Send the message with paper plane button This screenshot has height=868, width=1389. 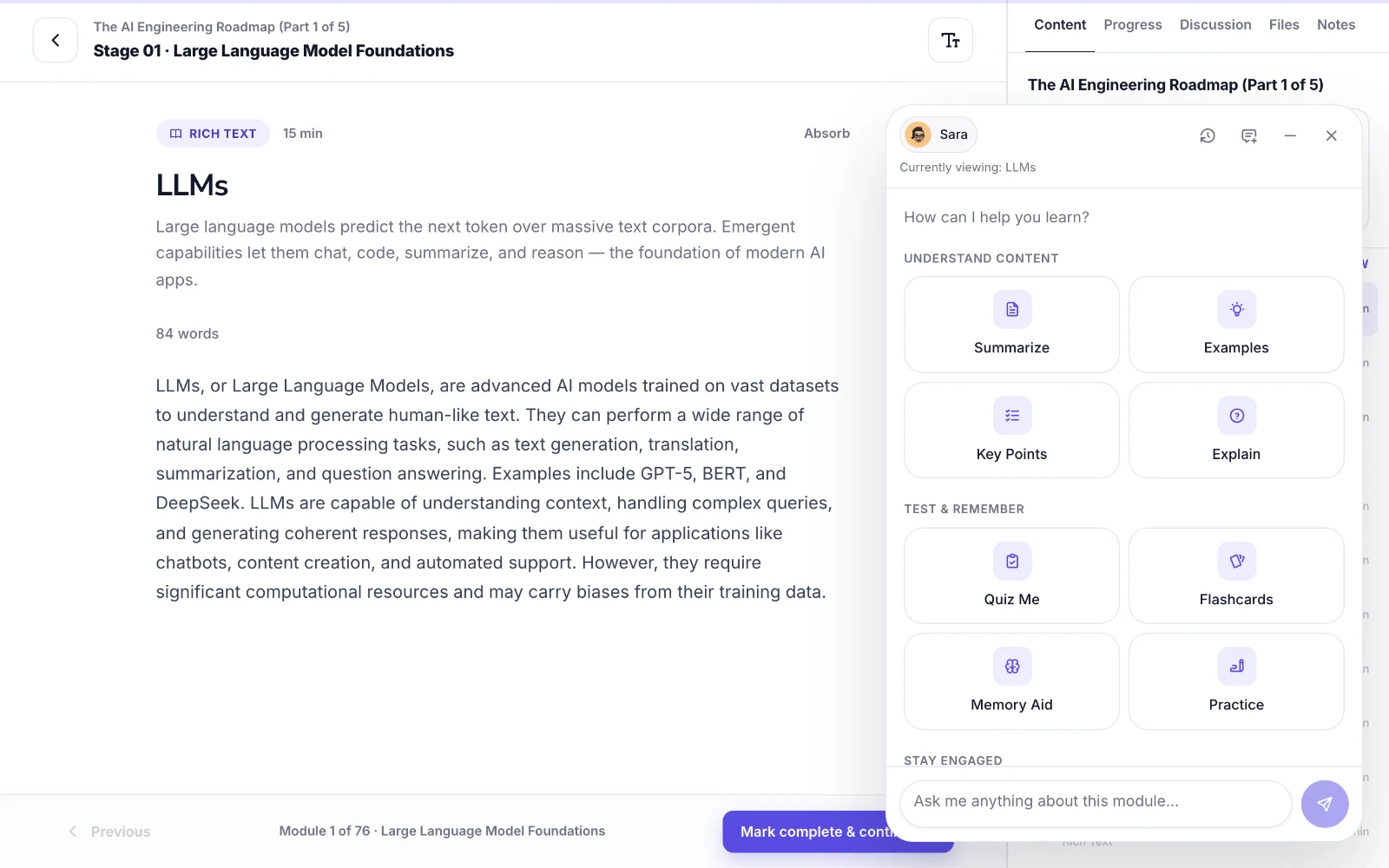pos(1325,804)
